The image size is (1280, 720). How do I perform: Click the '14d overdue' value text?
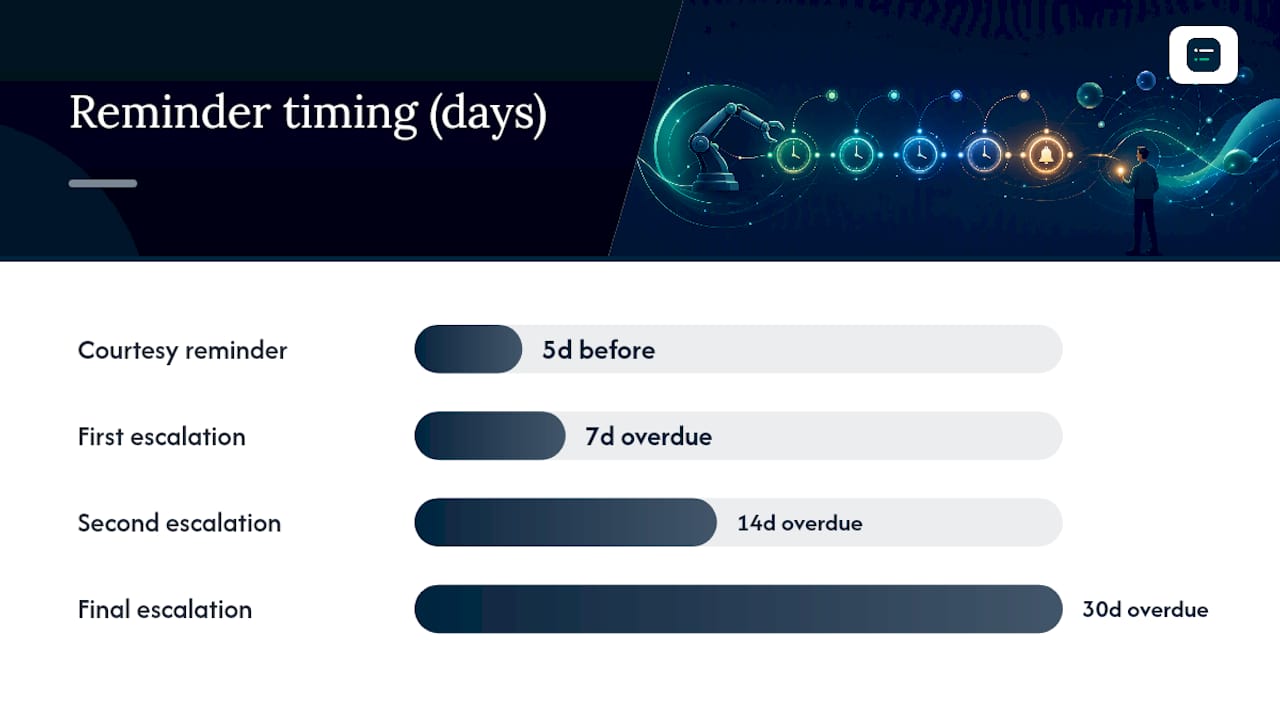point(800,523)
